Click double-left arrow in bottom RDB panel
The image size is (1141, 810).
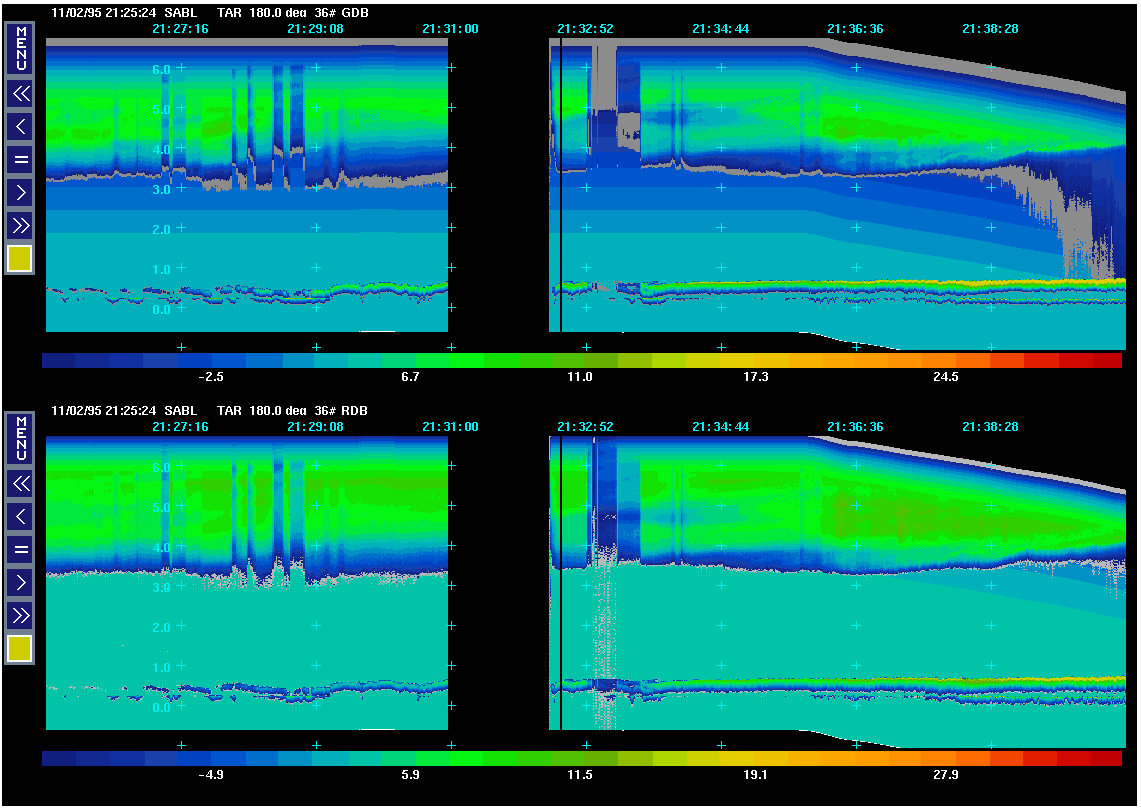[20, 484]
